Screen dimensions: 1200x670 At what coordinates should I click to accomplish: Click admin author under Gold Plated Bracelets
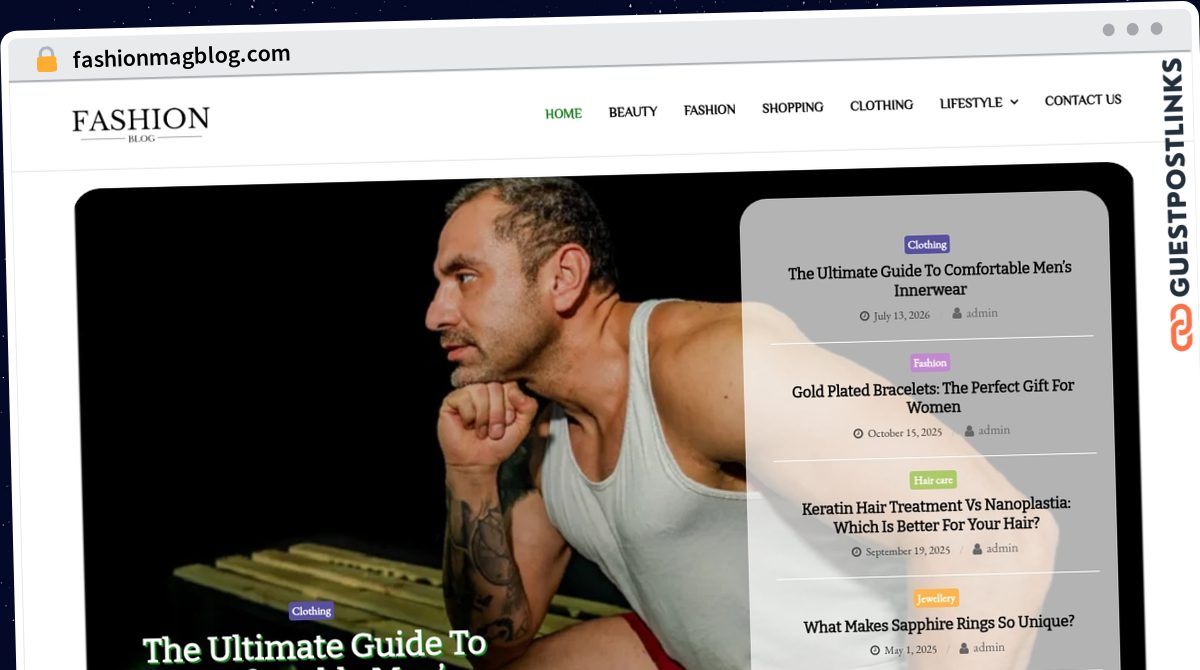[x=994, y=430]
